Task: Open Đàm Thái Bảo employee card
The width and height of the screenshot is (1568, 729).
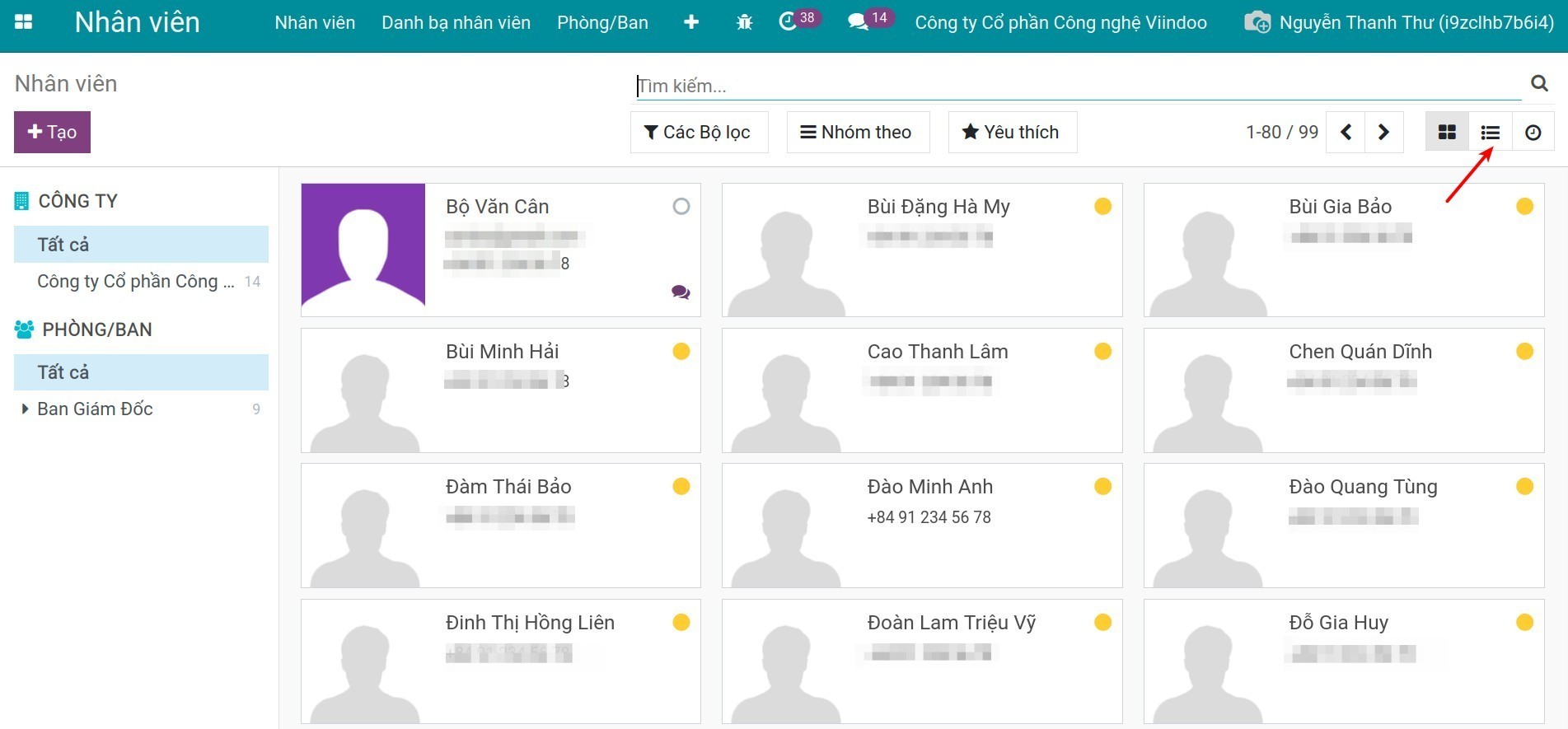Action: [501, 526]
